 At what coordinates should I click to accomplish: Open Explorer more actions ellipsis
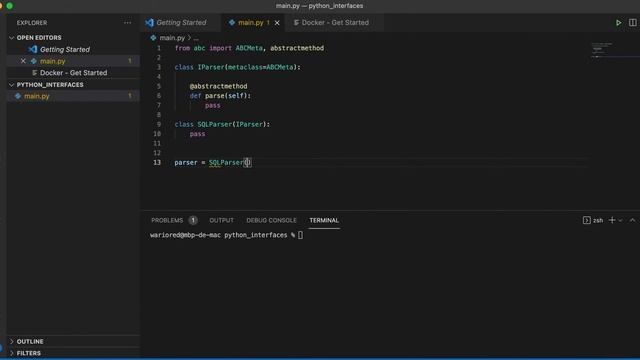[128, 23]
